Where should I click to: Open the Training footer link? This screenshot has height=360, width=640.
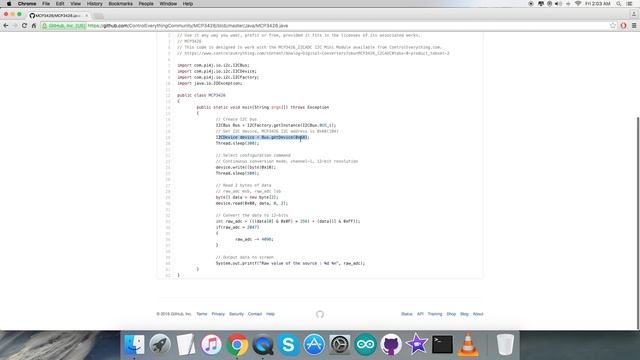[435, 314]
